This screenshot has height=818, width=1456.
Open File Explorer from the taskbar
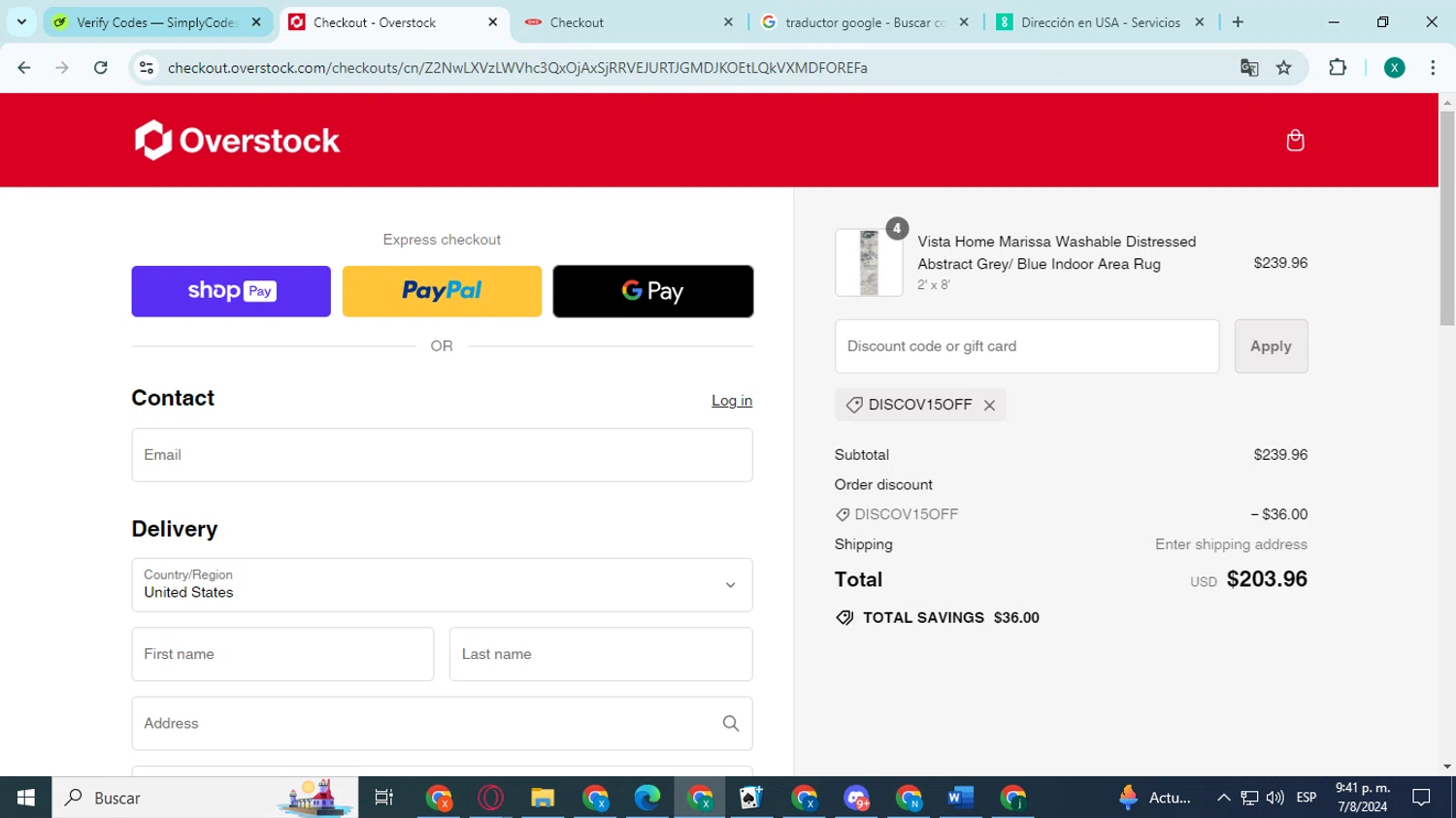[x=543, y=798]
